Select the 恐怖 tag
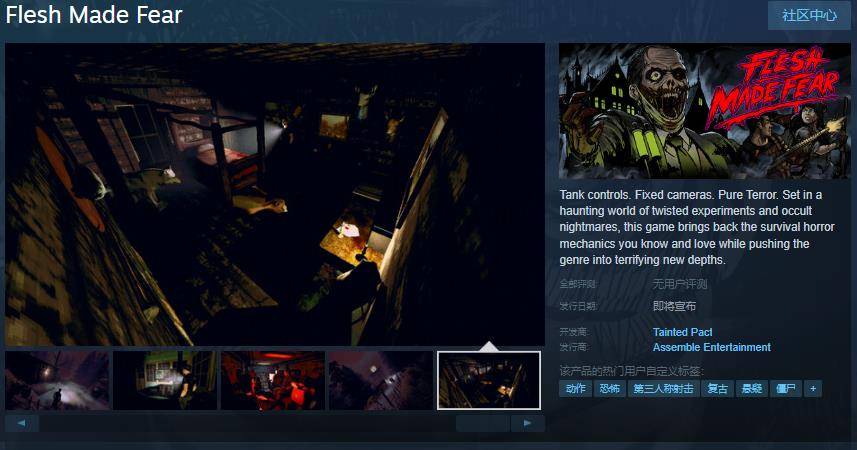Image resolution: width=857 pixels, height=450 pixels. pyautogui.click(x=609, y=388)
